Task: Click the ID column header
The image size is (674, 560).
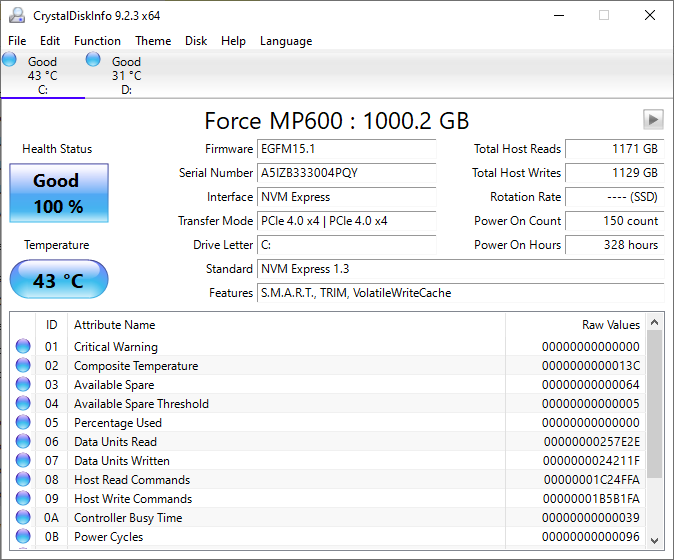Action: [51, 324]
